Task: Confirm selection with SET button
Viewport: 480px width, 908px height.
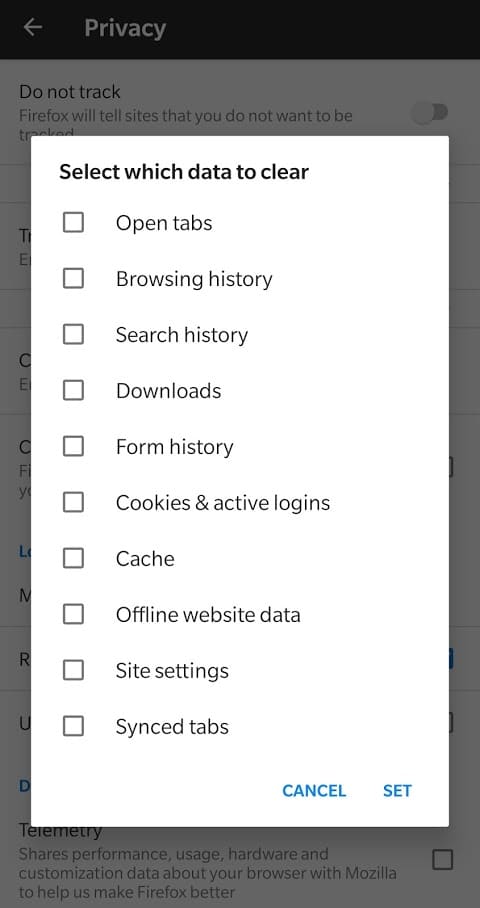Action: coord(397,790)
